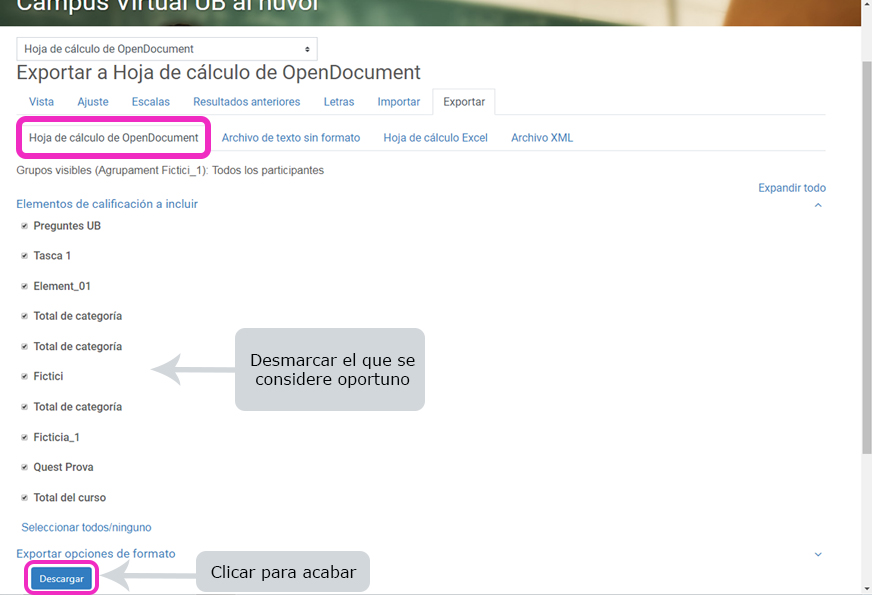Image resolution: width=872 pixels, height=595 pixels.
Task: Open the Importar tab
Action: [x=398, y=102]
